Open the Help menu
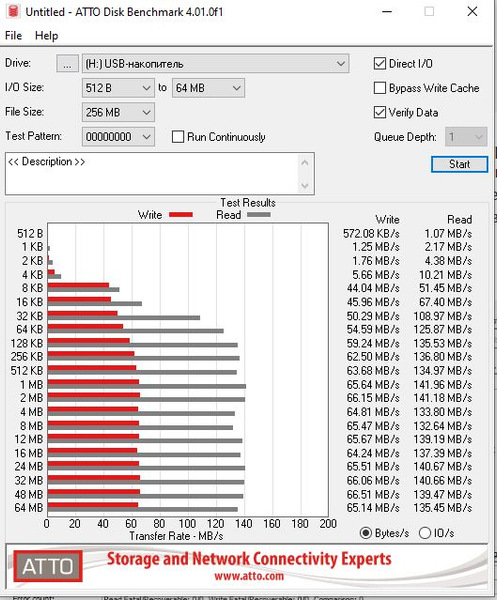The image size is (497, 600). 46,36
